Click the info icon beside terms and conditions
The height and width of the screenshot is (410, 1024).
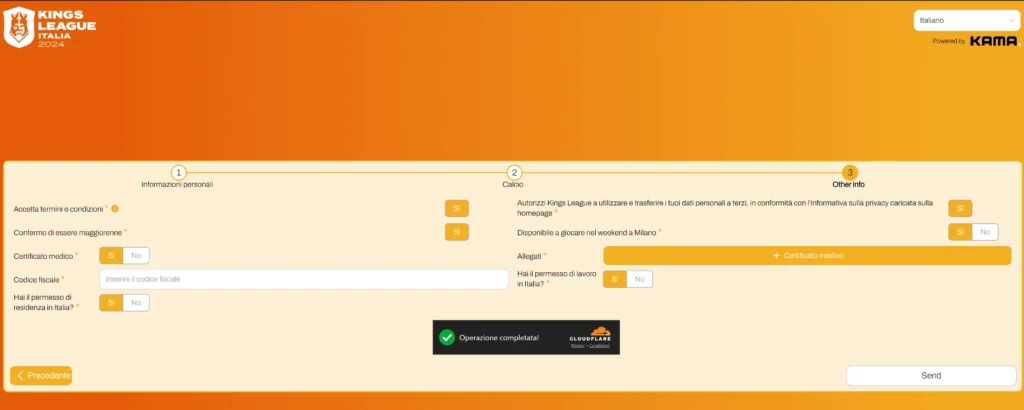pyautogui.click(x=115, y=208)
